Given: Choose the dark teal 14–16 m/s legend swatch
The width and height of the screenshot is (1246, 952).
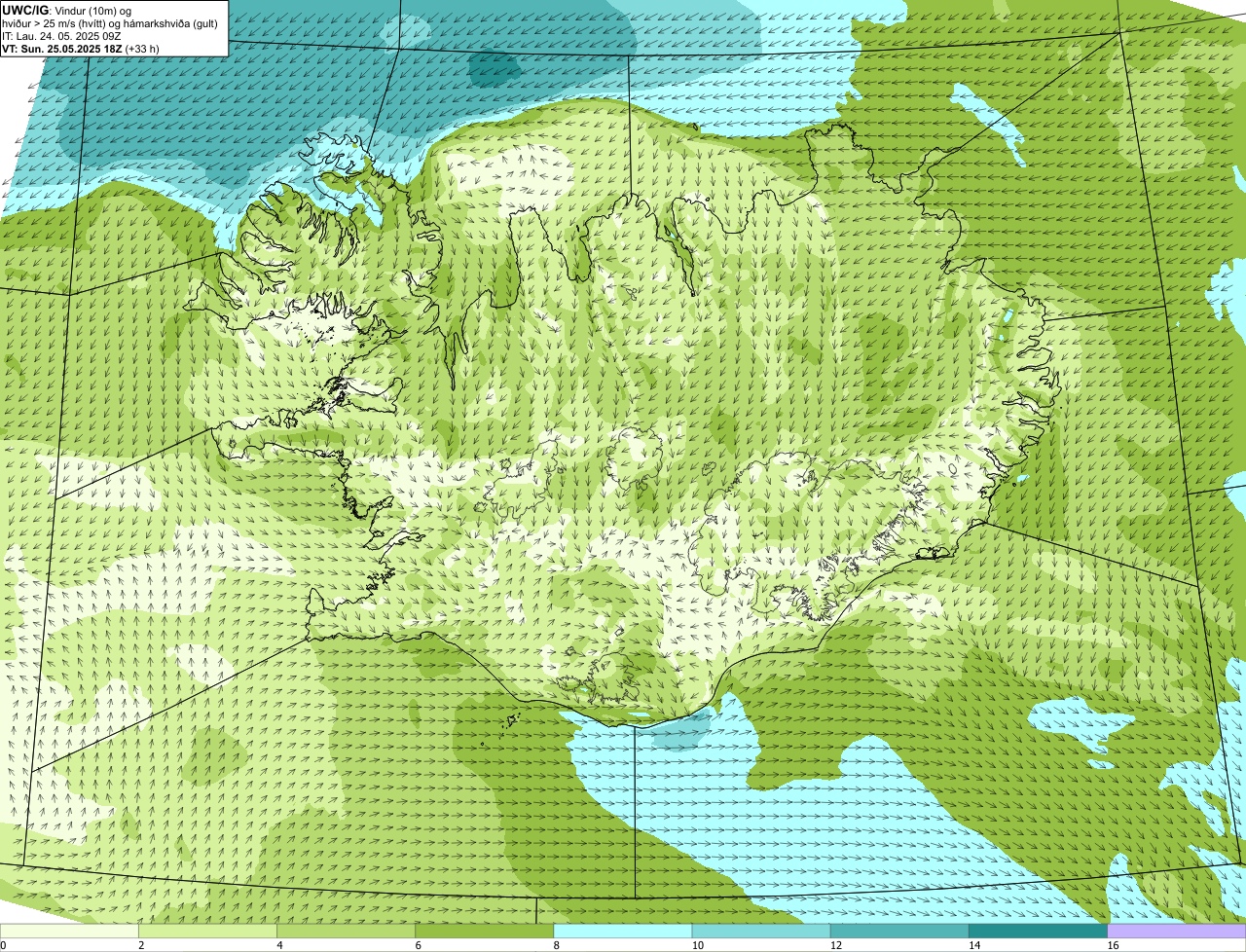Looking at the screenshot, I should click(x=1038, y=932).
